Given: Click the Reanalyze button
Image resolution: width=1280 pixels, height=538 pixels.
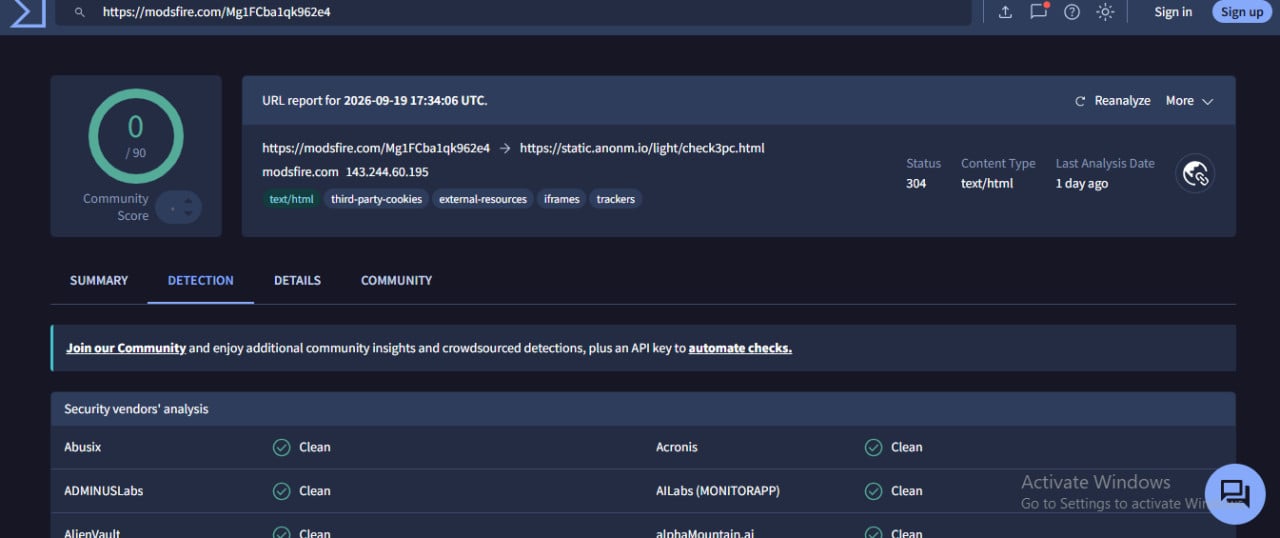Looking at the screenshot, I should pyautogui.click(x=1112, y=101).
